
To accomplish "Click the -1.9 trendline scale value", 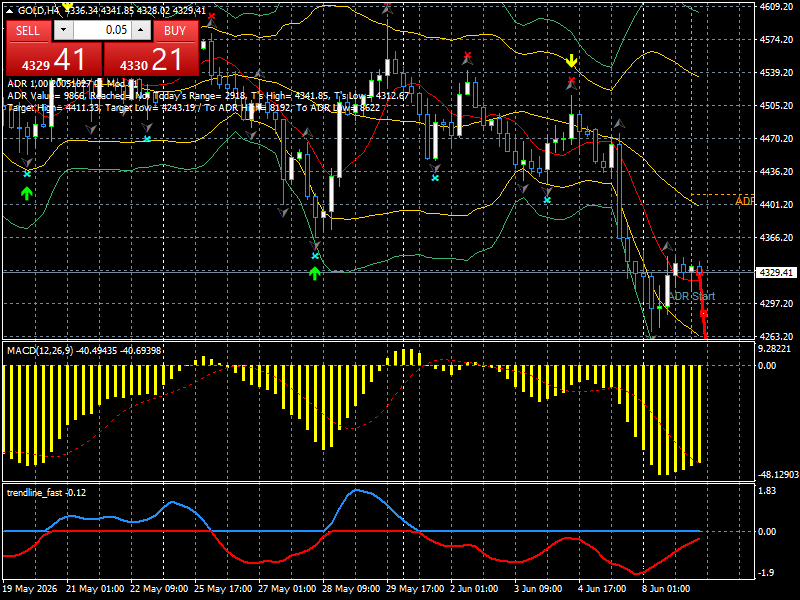I will click(x=767, y=572).
